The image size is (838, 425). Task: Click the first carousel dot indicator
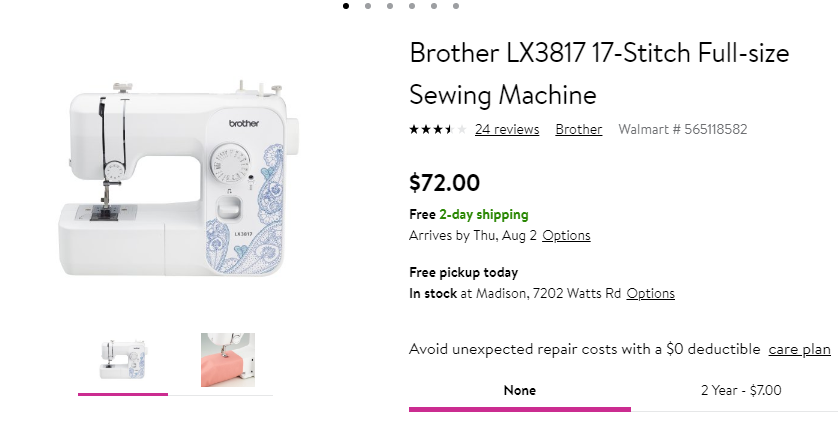(346, 6)
